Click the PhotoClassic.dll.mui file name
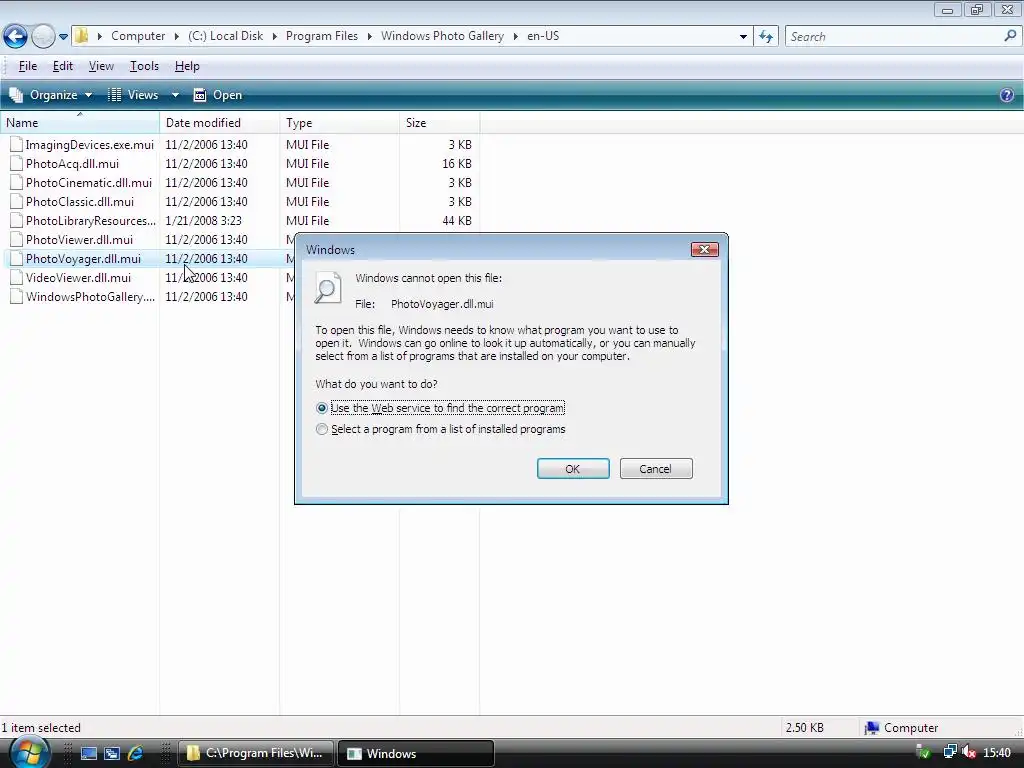The width and height of the screenshot is (1024, 768). pos(80,202)
